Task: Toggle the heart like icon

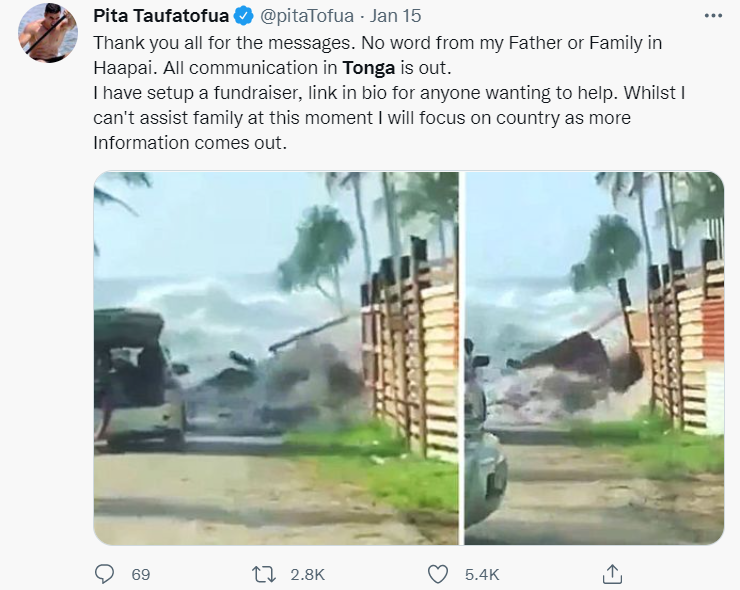Action: (437, 574)
